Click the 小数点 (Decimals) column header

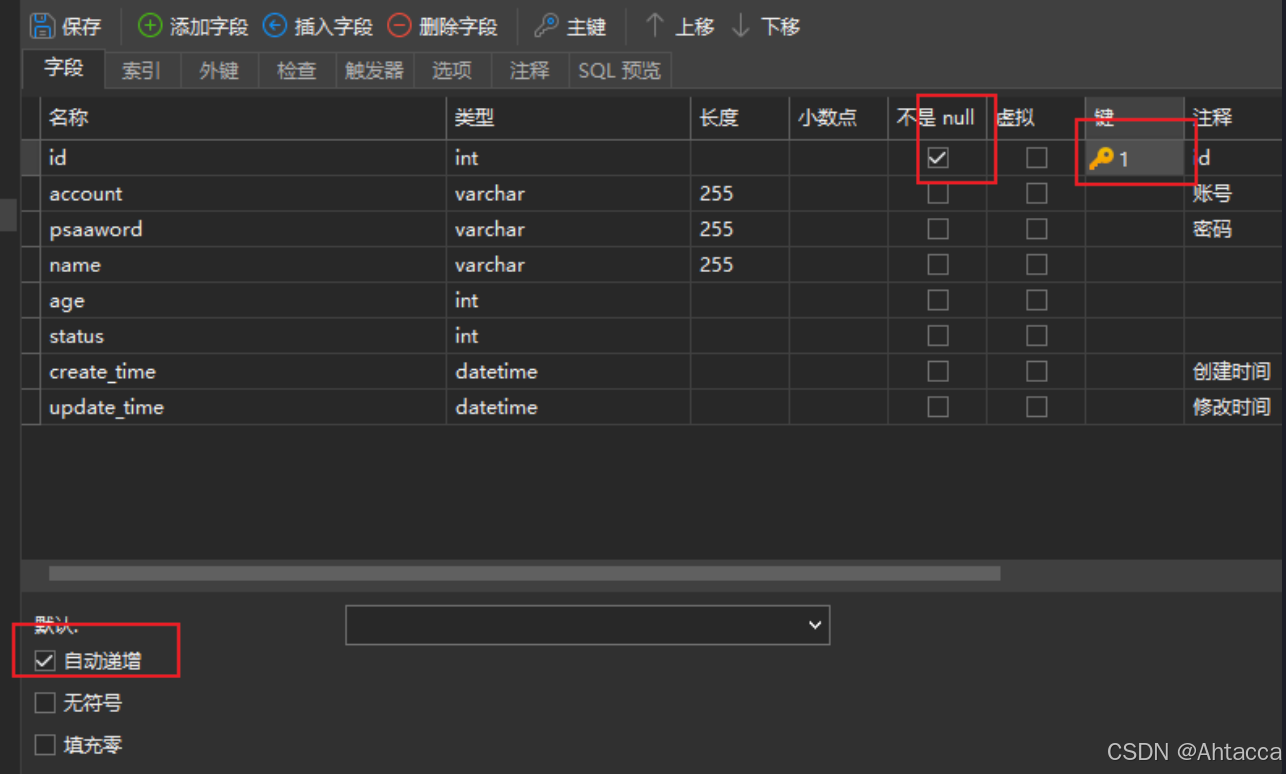tap(838, 118)
